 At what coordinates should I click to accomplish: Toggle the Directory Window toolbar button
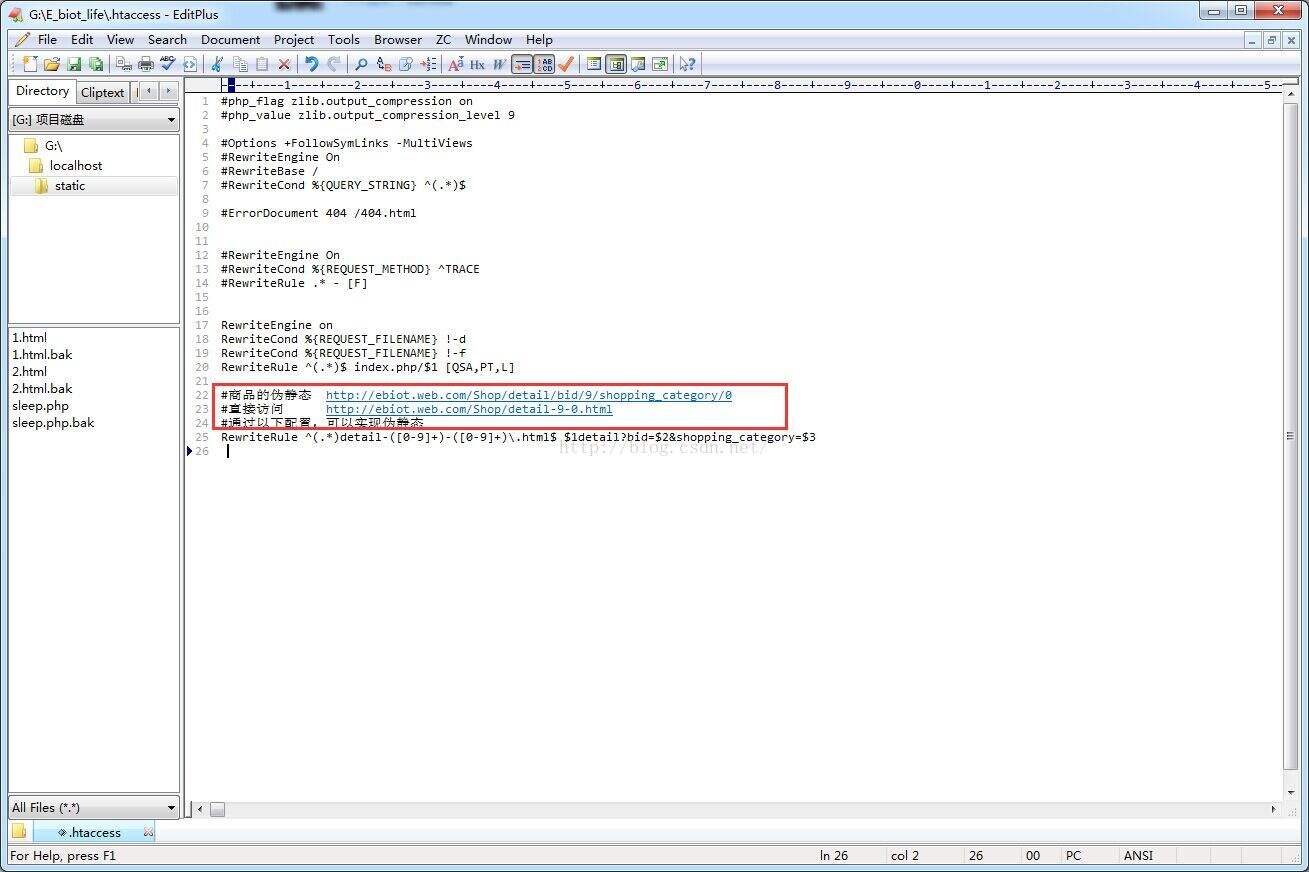click(616, 64)
